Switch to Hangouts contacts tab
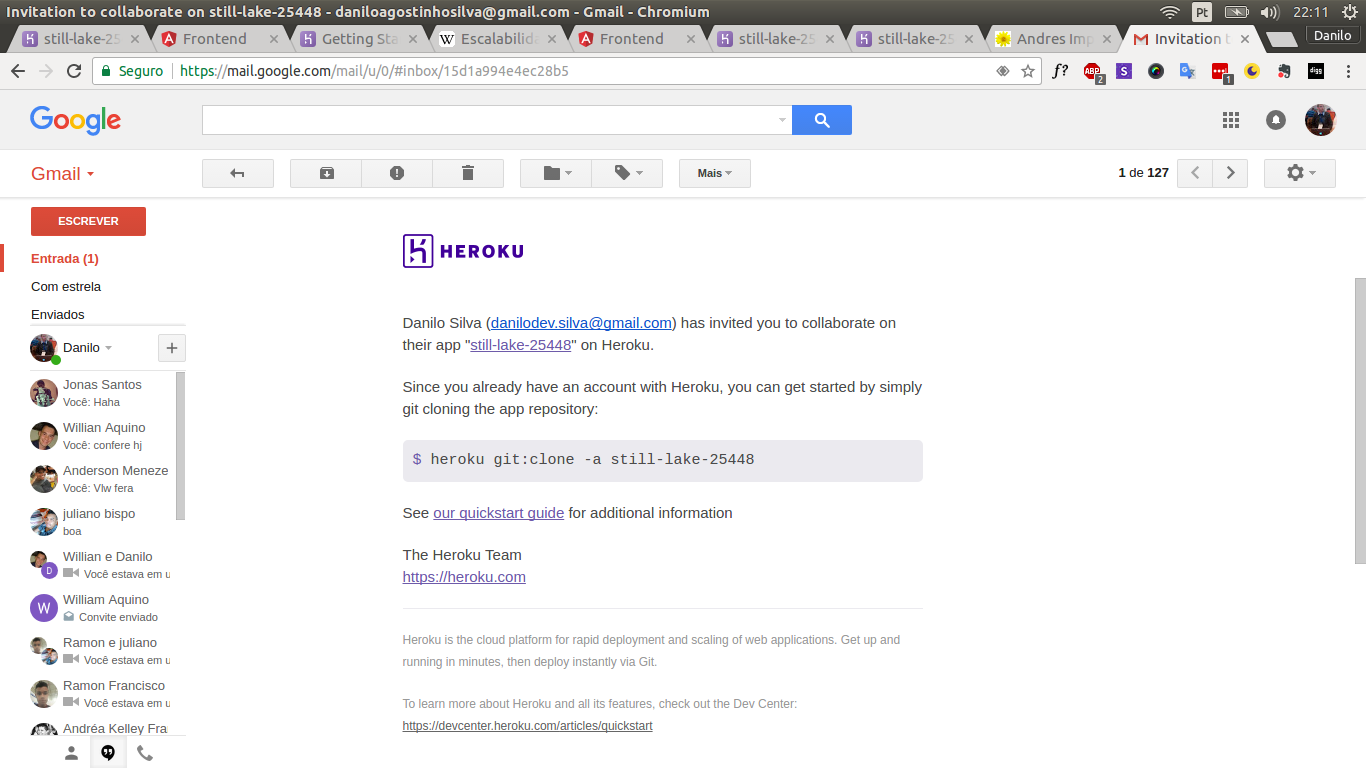The height and width of the screenshot is (768, 1366). coord(71,753)
